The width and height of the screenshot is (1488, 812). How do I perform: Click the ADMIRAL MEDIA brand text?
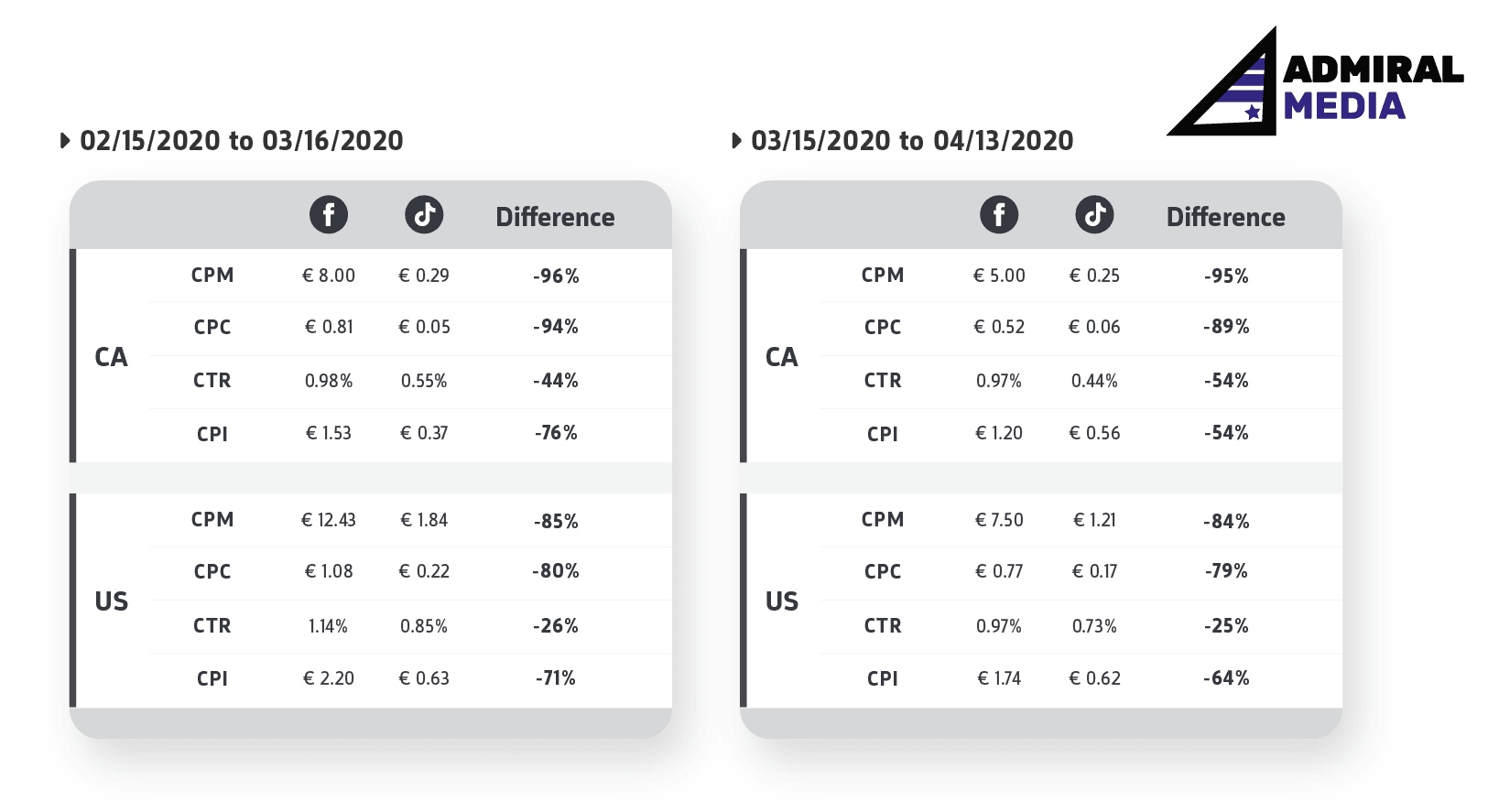click(1373, 88)
